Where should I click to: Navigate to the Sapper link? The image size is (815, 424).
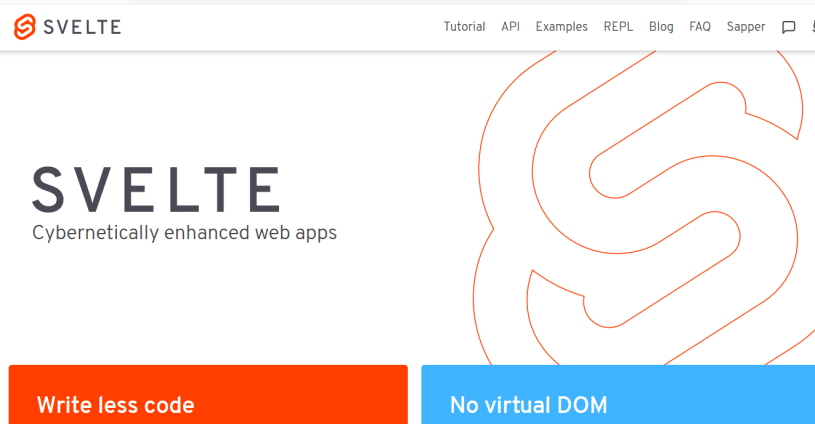click(746, 27)
